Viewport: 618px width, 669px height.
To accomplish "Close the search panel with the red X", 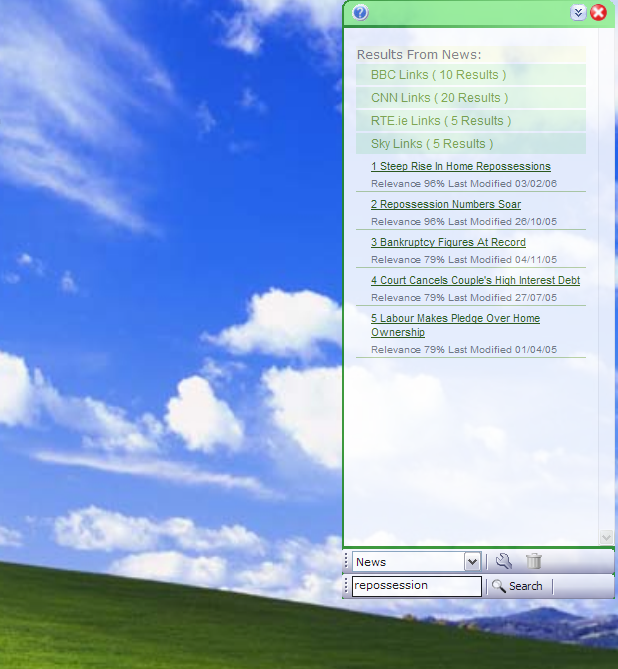I will click(x=598, y=12).
